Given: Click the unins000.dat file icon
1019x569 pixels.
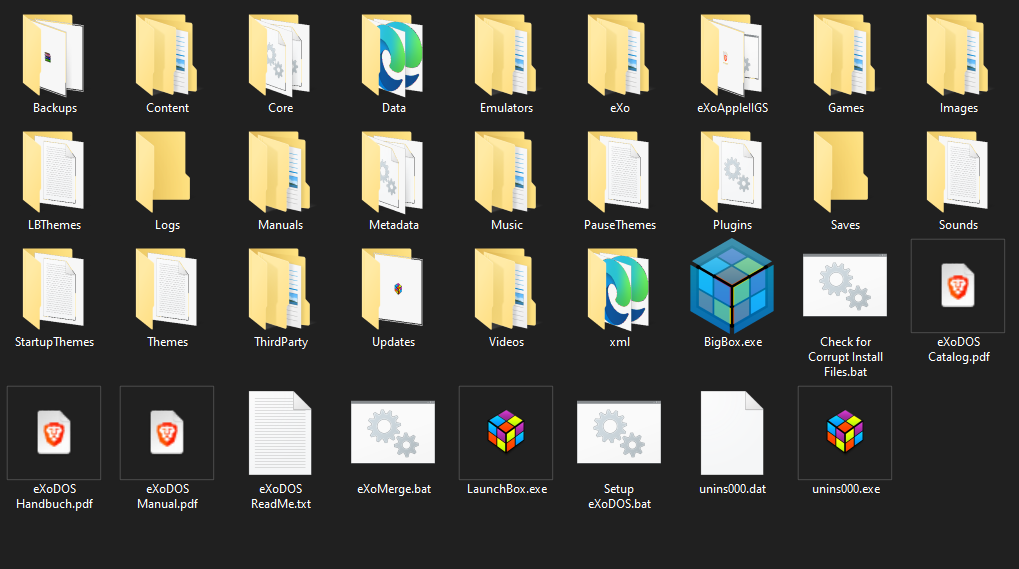Looking at the screenshot, I should pyautogui.click(x=732, y=432).
